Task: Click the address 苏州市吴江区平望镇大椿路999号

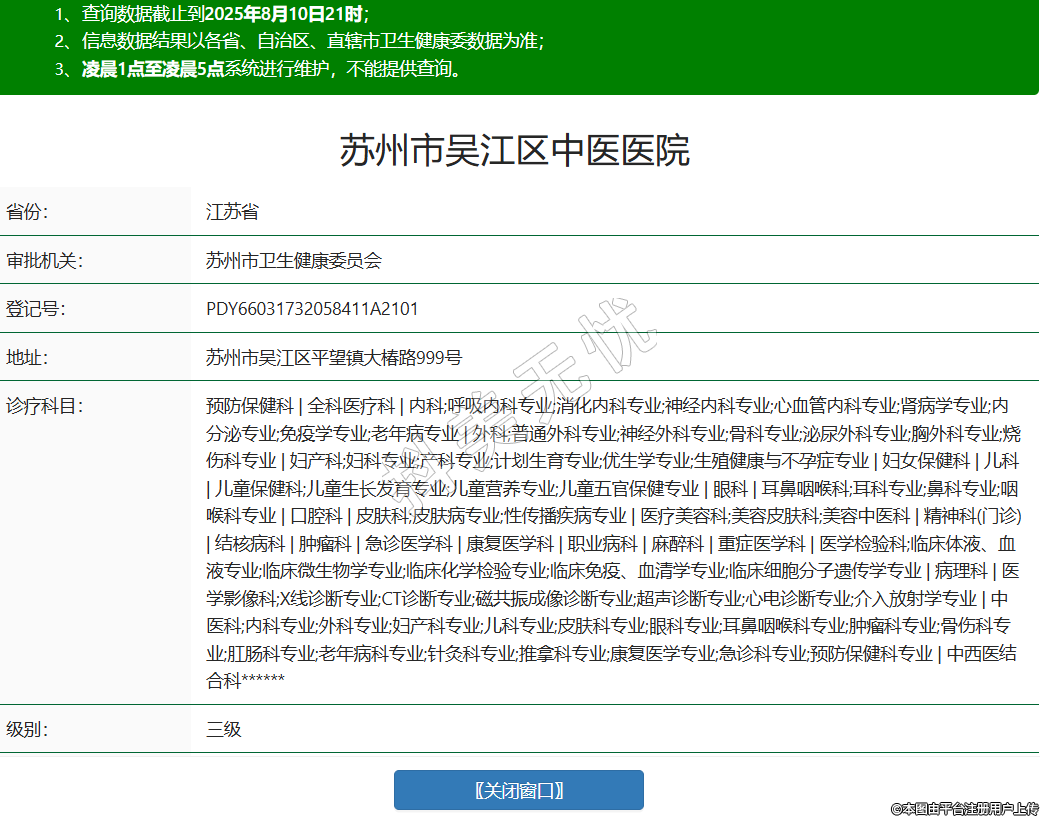Action: click(x=334, y=358)
